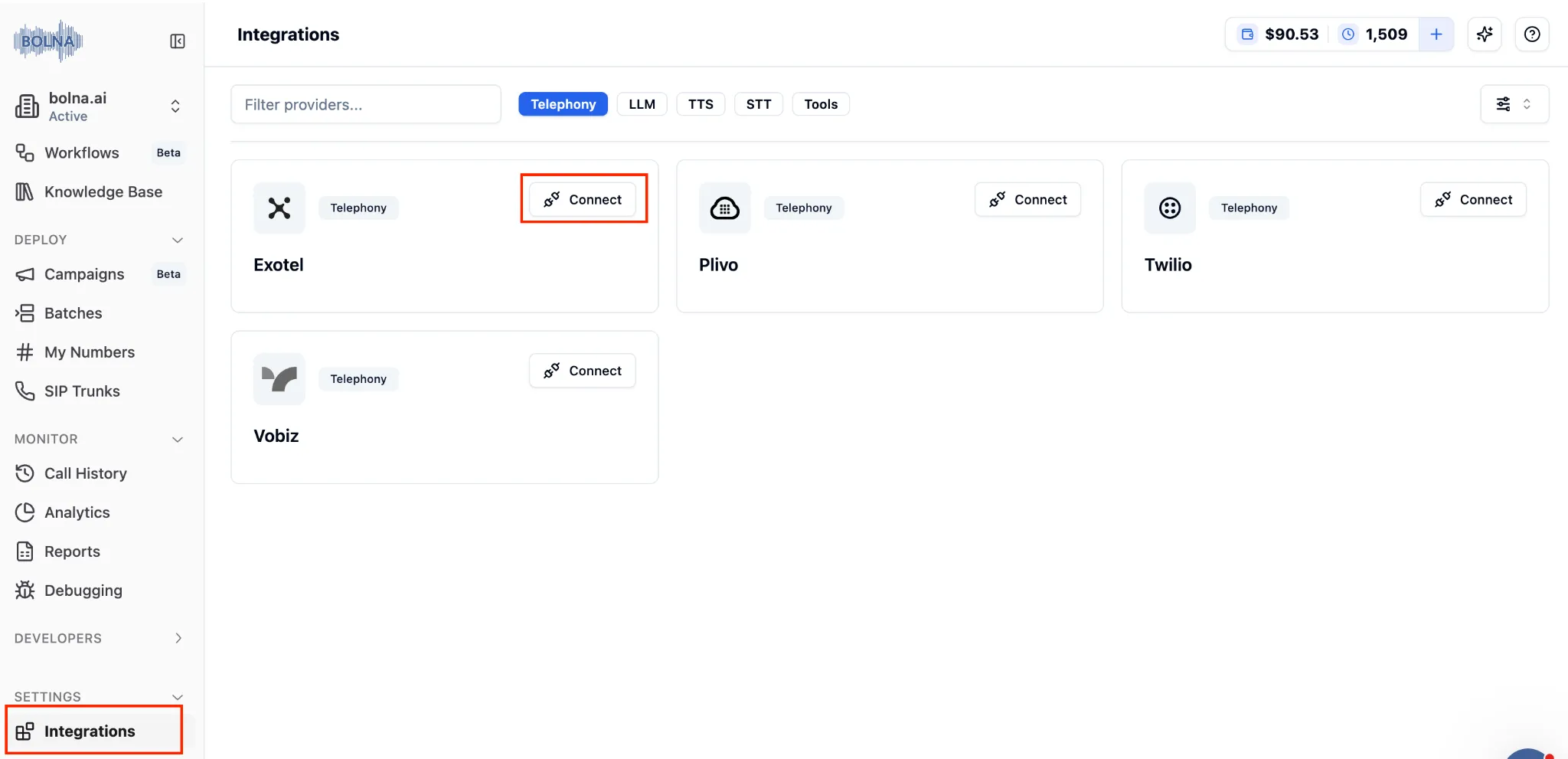Open the bolna.ai organization switcher
The height and width of the screenshot is (759, 1568).
100,106
